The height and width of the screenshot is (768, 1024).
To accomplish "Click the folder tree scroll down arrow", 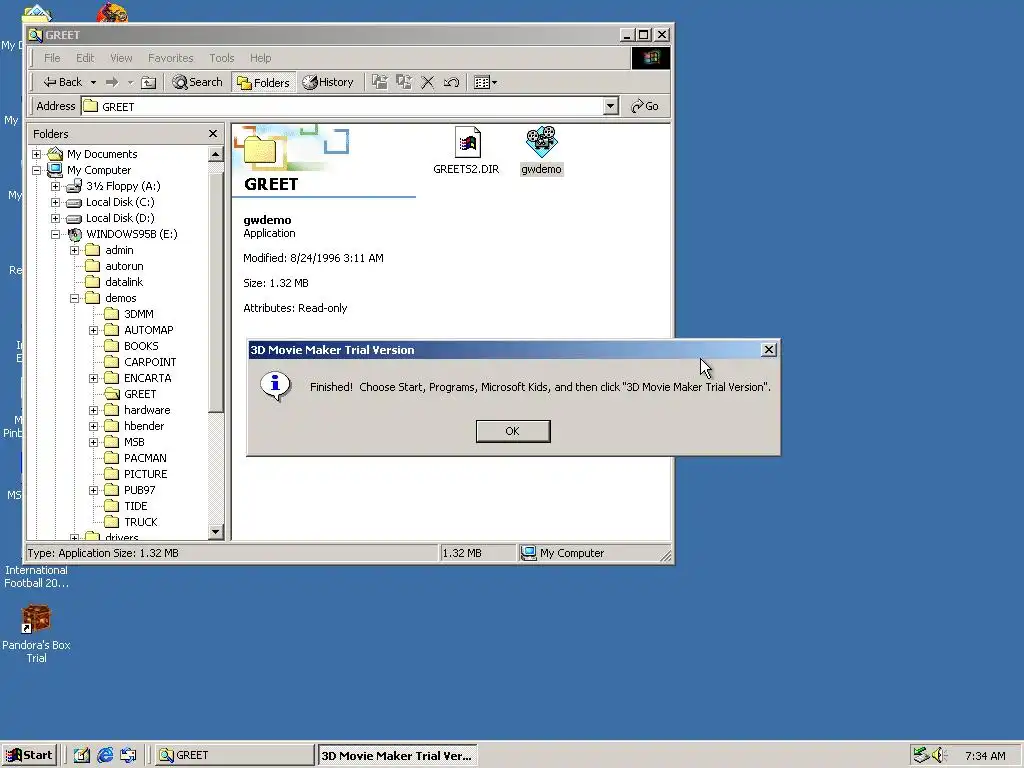I will click(216, 532).
